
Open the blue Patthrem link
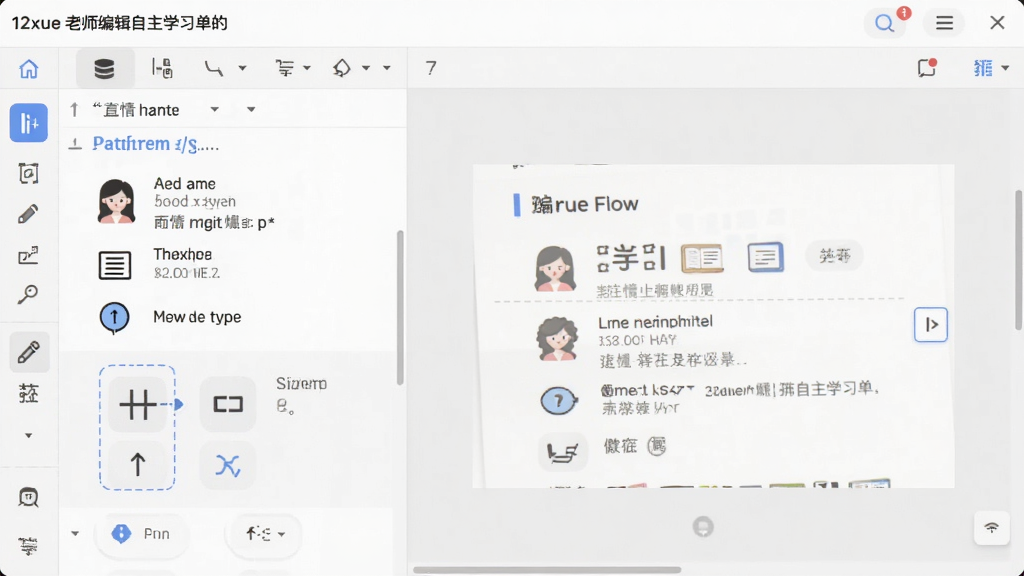155,144
